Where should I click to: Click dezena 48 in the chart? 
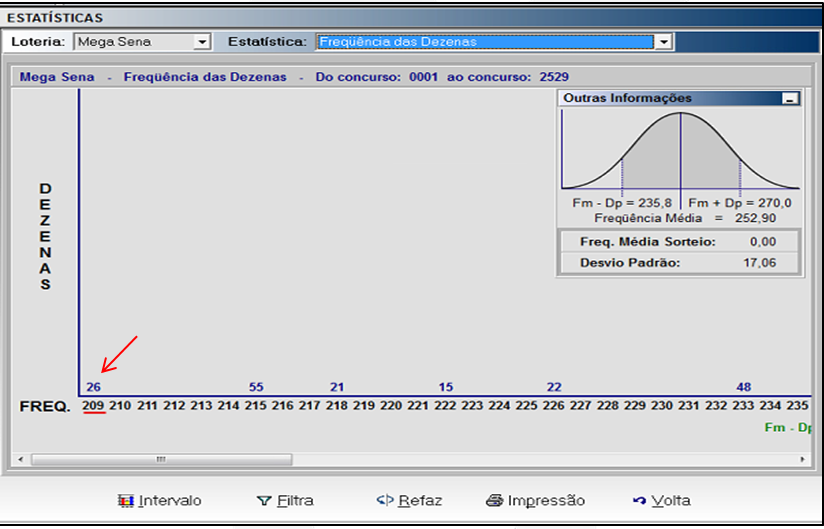(744, 387)
